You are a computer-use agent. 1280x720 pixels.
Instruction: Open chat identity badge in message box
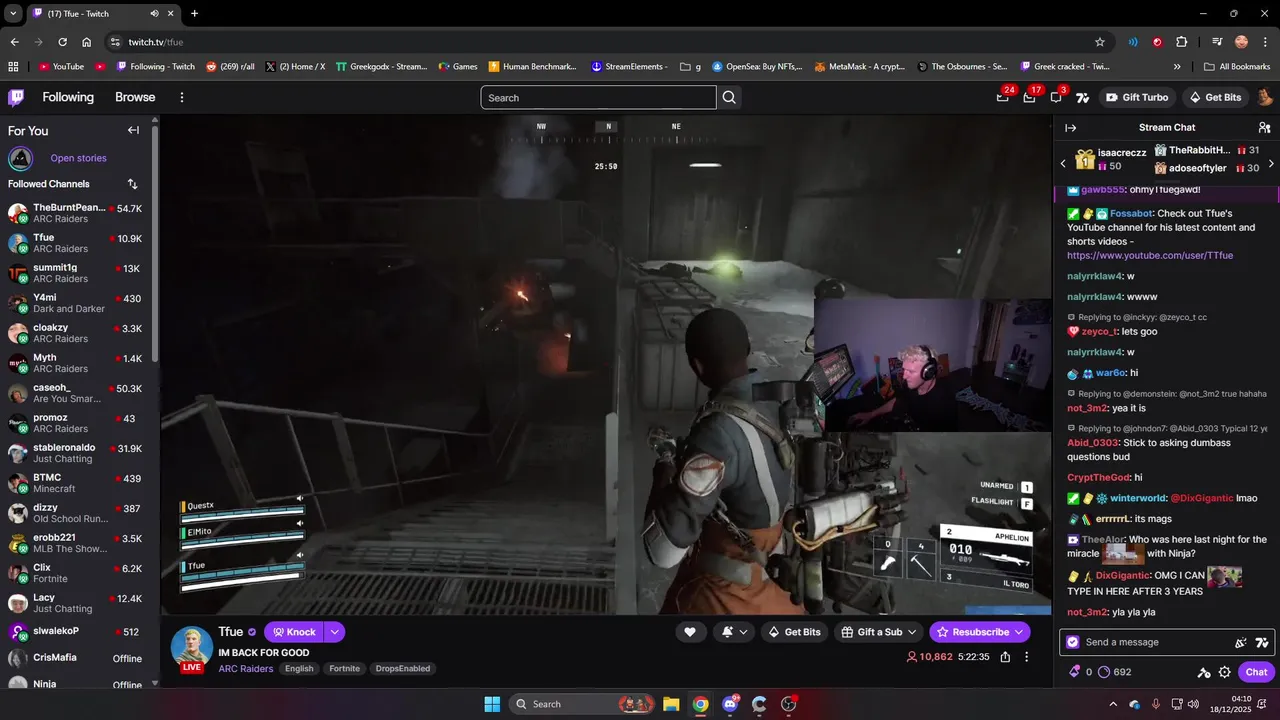1073,642
